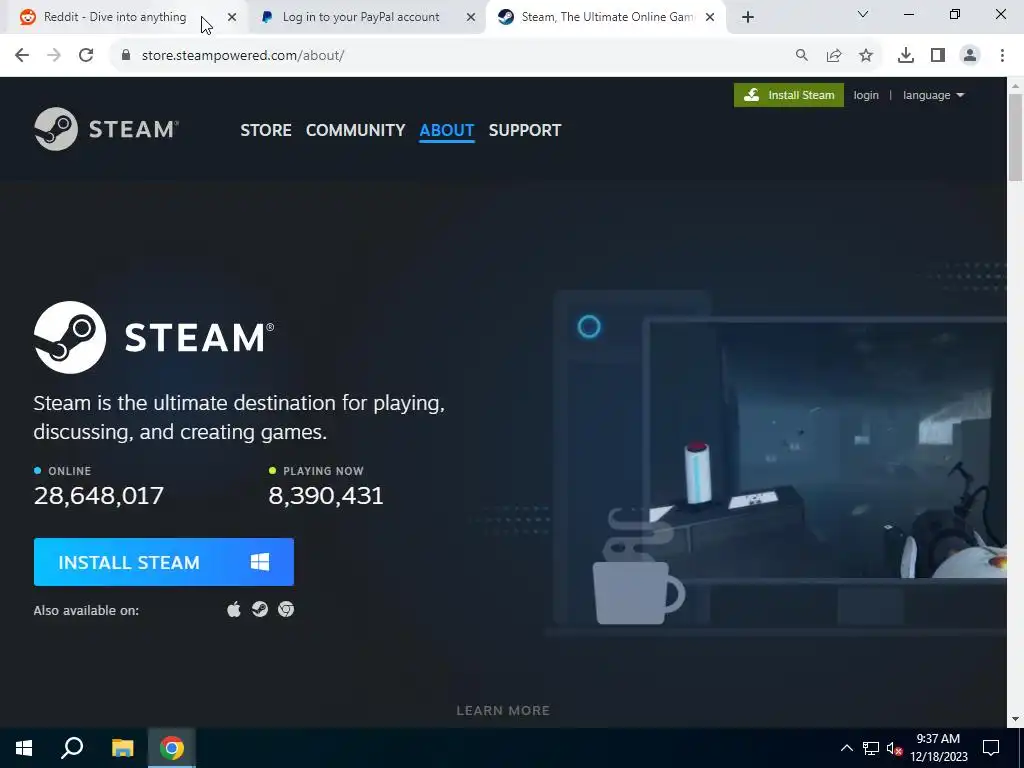Open Chrome tab search chevron
This screenshot has height=768, width=1024.
click(x=863, y=14)
